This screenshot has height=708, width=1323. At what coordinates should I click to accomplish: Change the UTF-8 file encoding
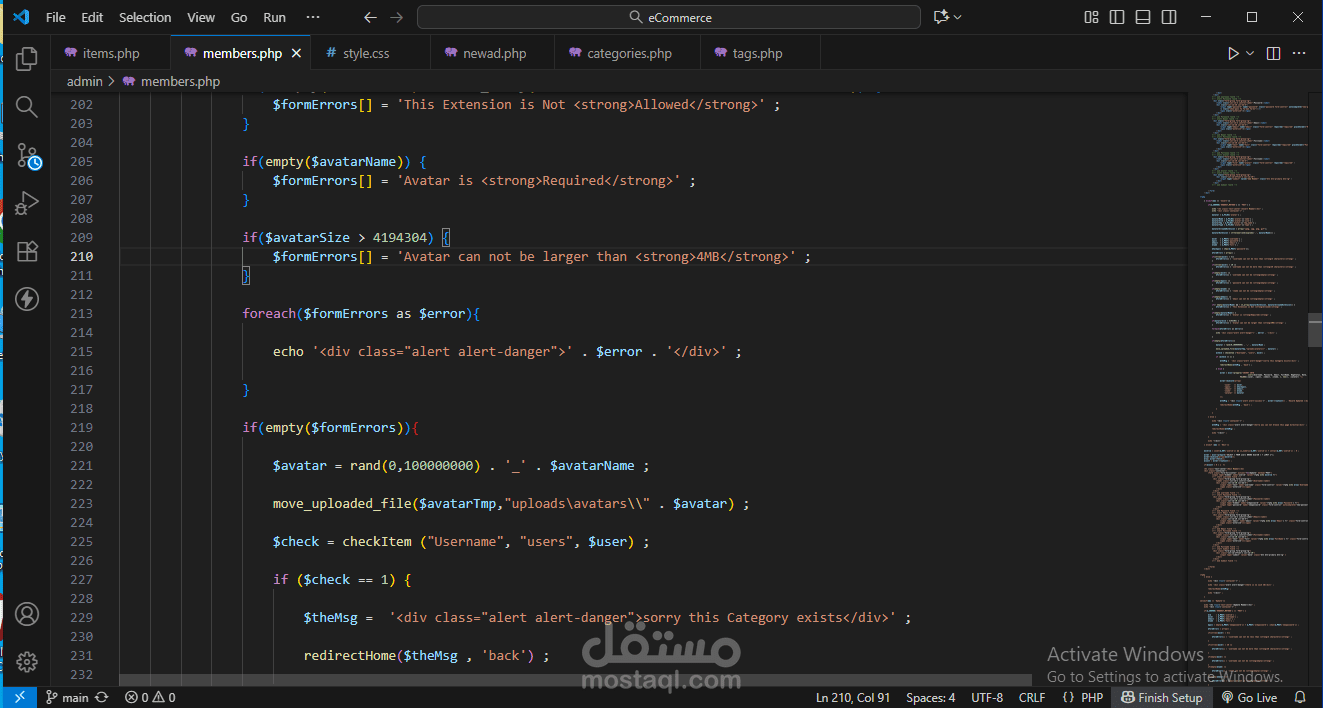coord(987,698)
